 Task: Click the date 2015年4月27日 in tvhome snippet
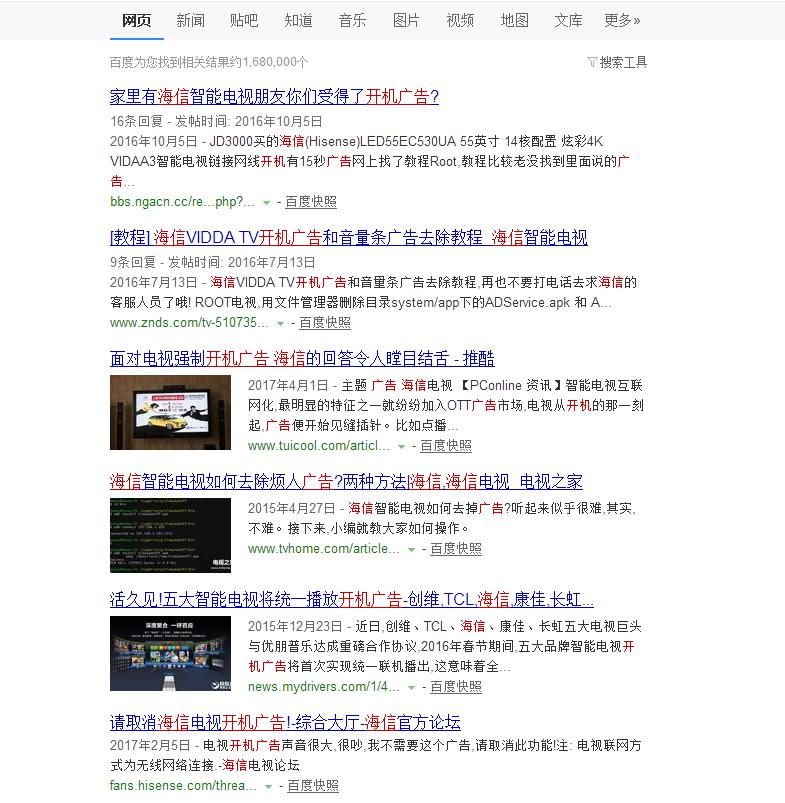click(291, 508)
